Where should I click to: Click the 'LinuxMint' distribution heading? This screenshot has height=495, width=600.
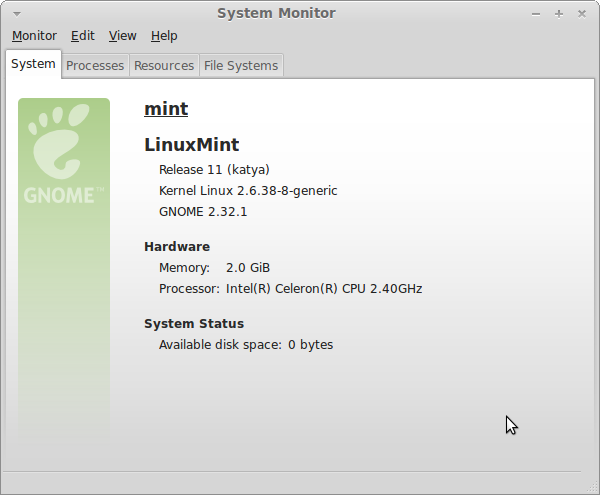192,145
